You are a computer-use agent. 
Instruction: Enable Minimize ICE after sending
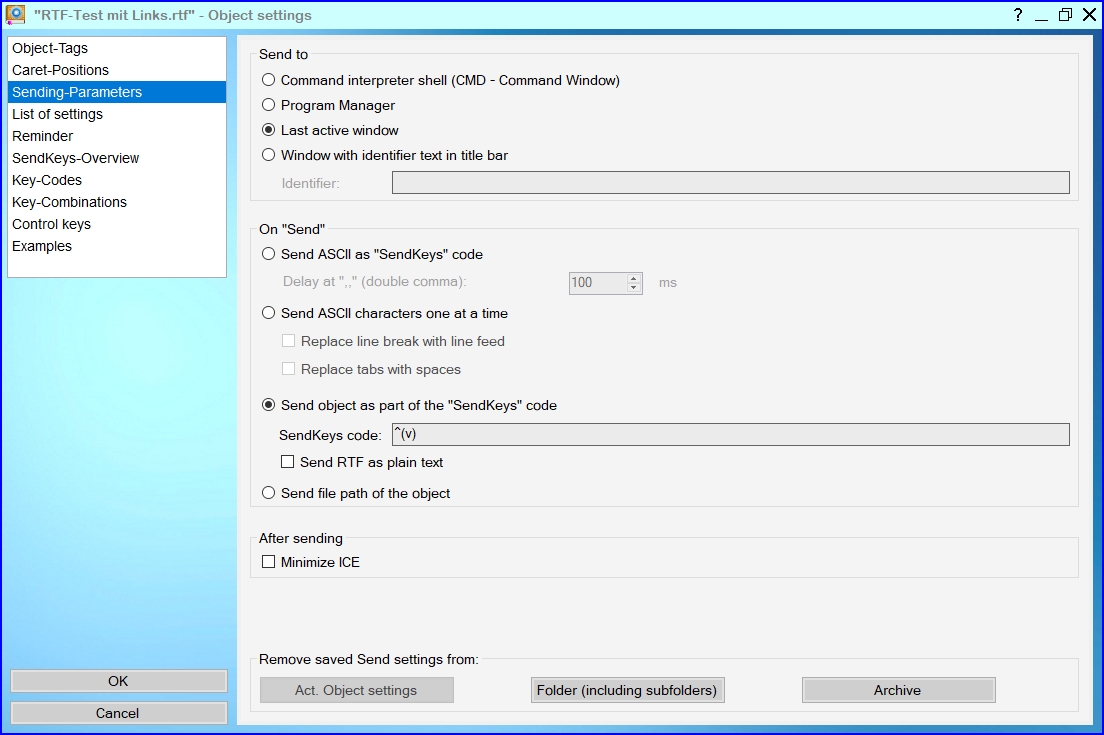point(268,562)
